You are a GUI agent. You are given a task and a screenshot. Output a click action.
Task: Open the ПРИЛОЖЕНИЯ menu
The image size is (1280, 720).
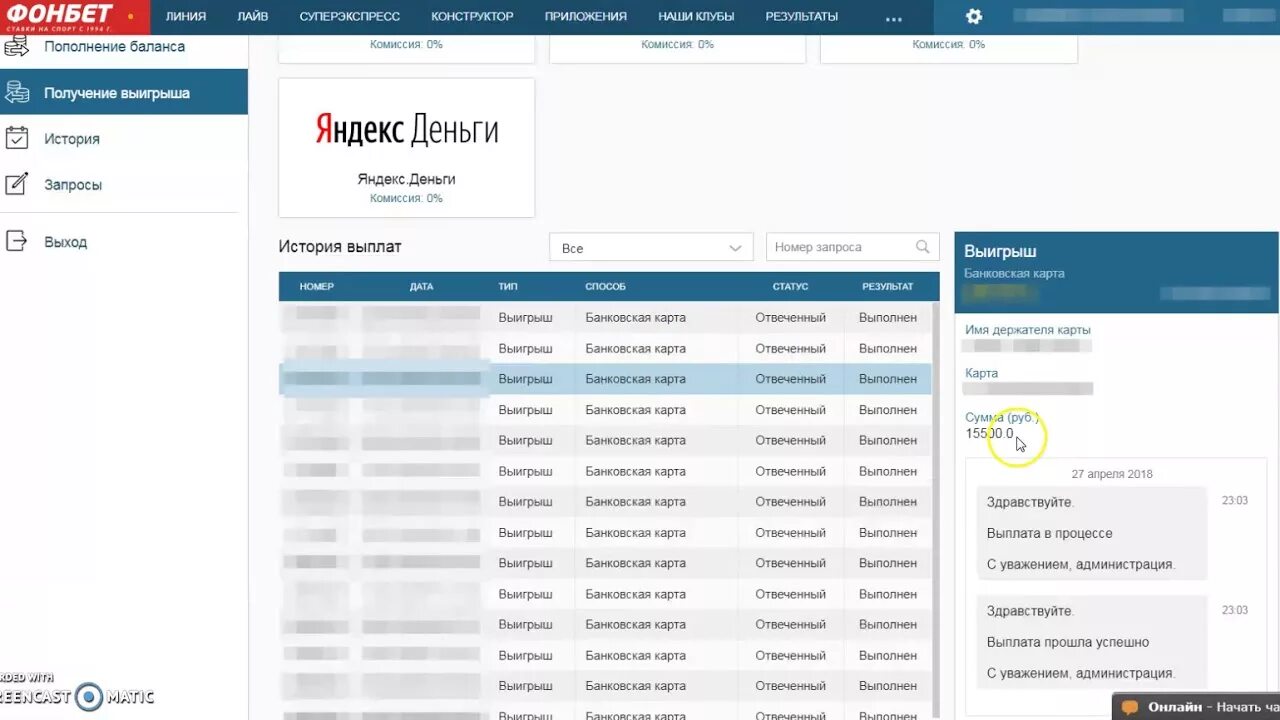point(586,17)
